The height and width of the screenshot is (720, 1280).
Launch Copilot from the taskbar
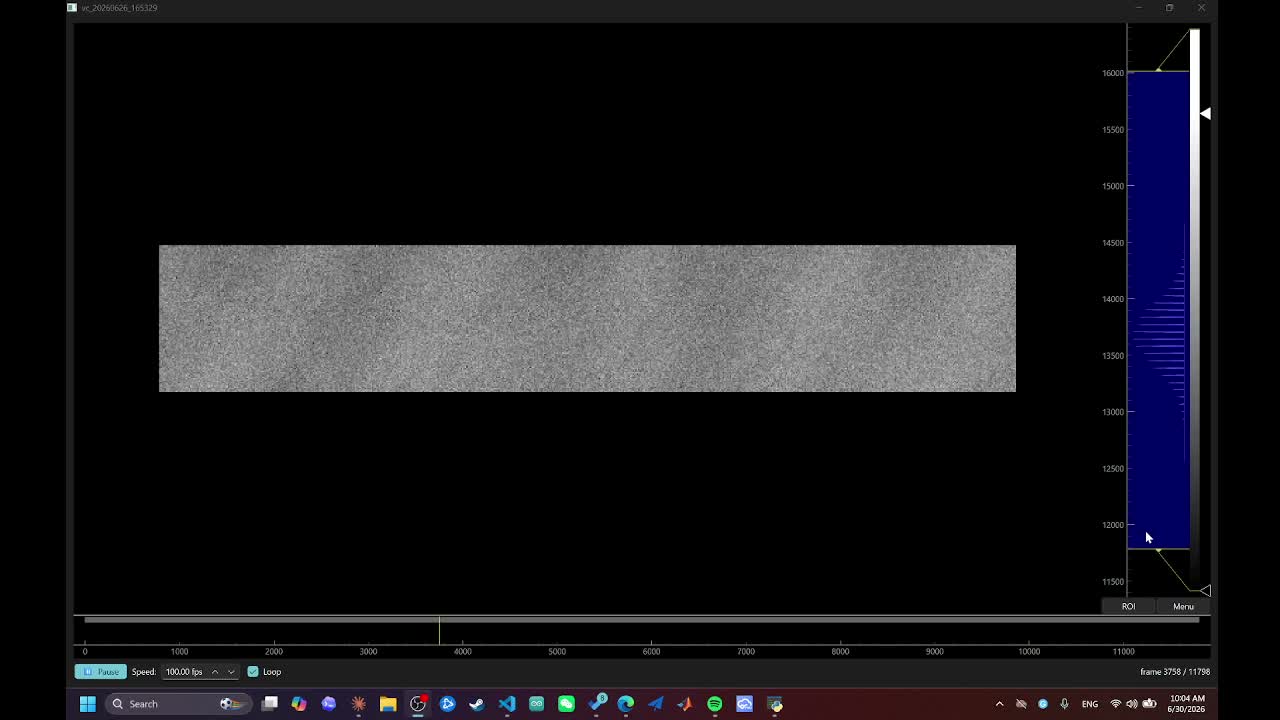[x=299, y=704]
